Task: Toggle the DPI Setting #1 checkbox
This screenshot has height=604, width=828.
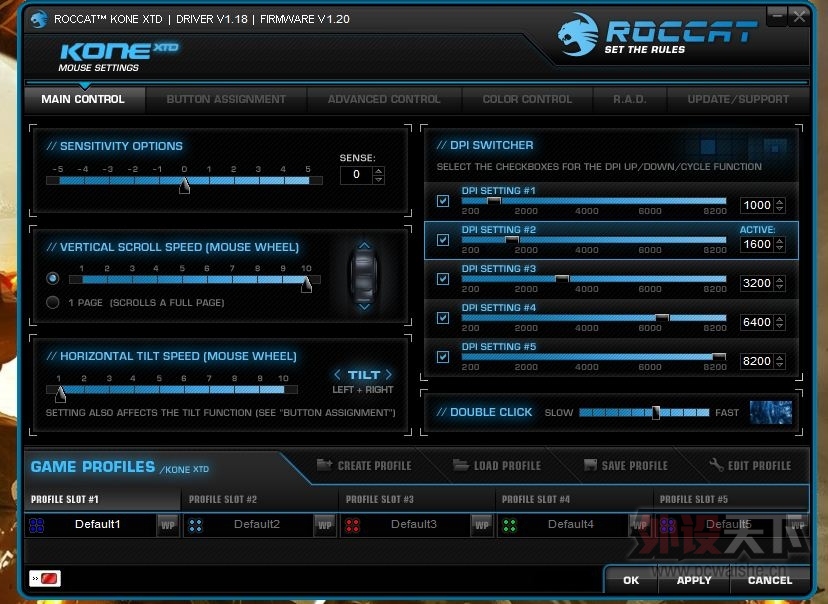Action: click(443, 201)
